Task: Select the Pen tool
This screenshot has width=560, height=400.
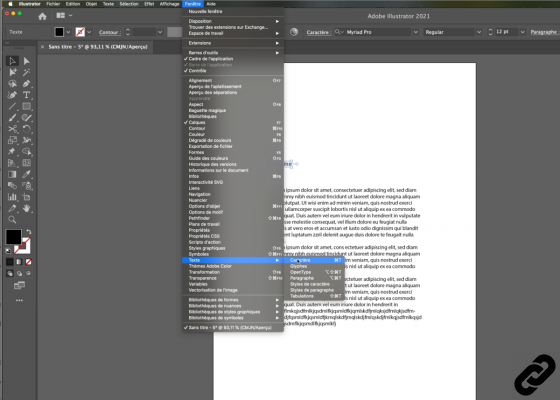Action: click(x=26, y=84)
